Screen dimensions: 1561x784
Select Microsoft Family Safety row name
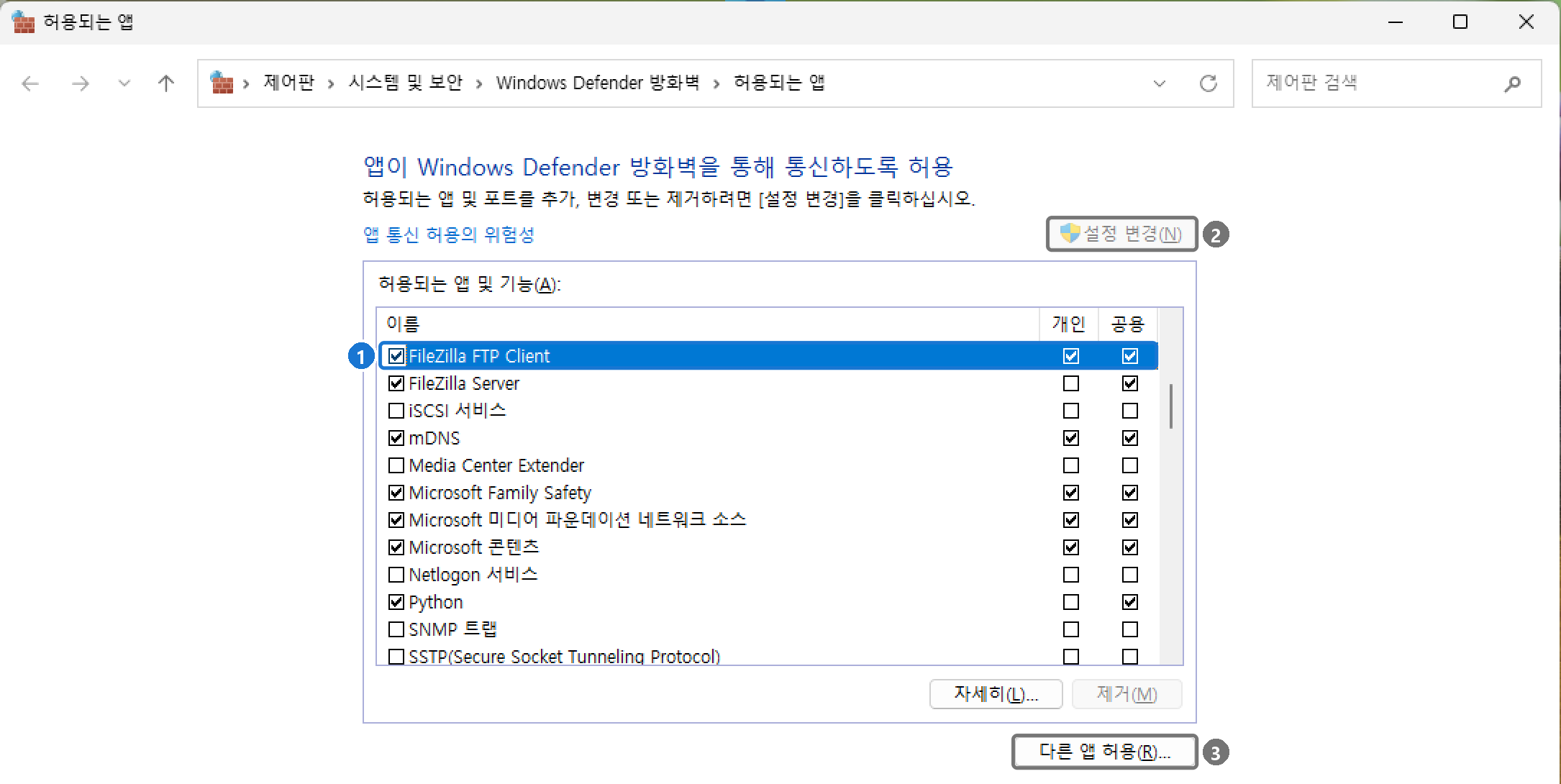click(500, 493)
